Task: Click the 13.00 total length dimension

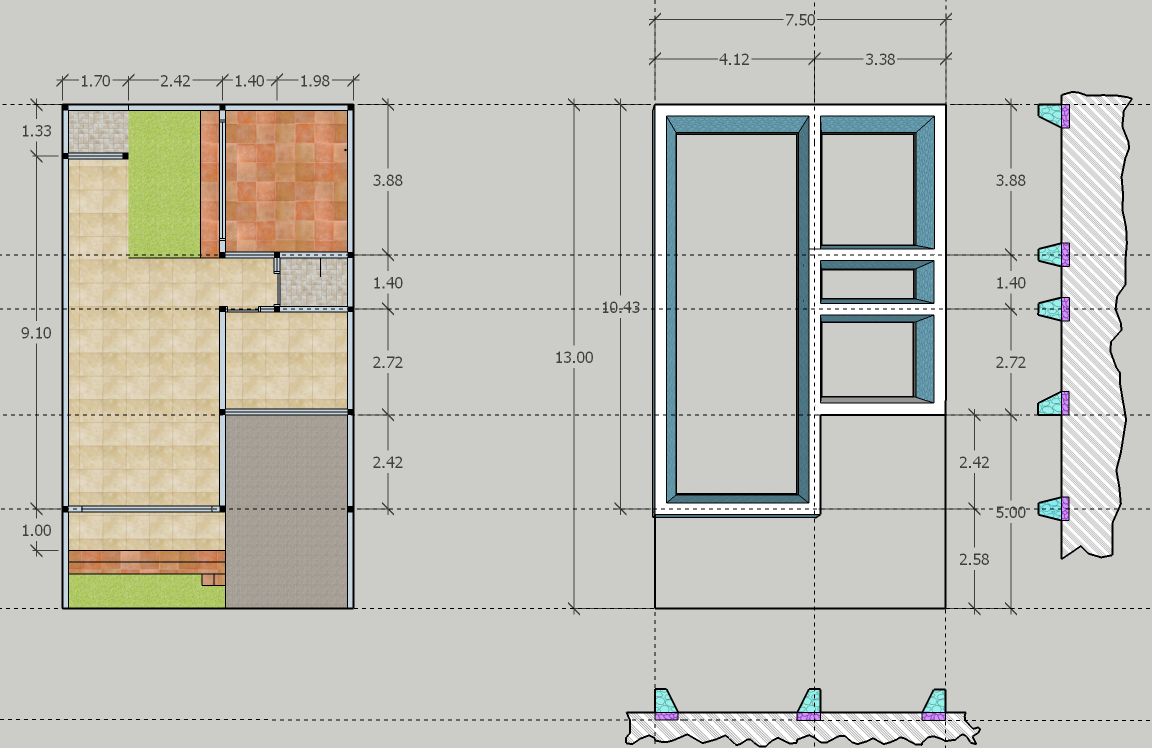Action: [x=574, y=357]
